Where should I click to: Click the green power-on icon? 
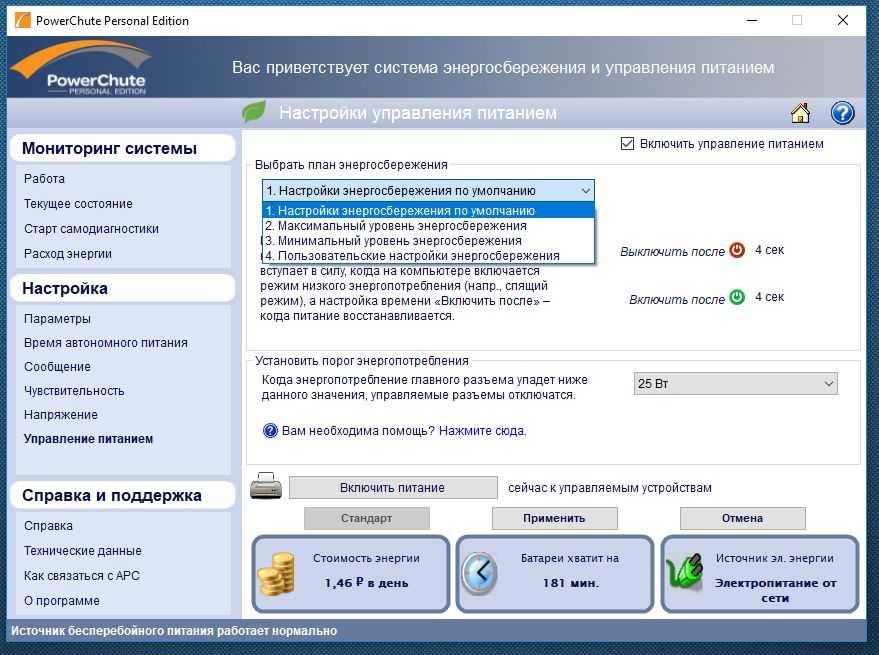[x=737, y=297]
